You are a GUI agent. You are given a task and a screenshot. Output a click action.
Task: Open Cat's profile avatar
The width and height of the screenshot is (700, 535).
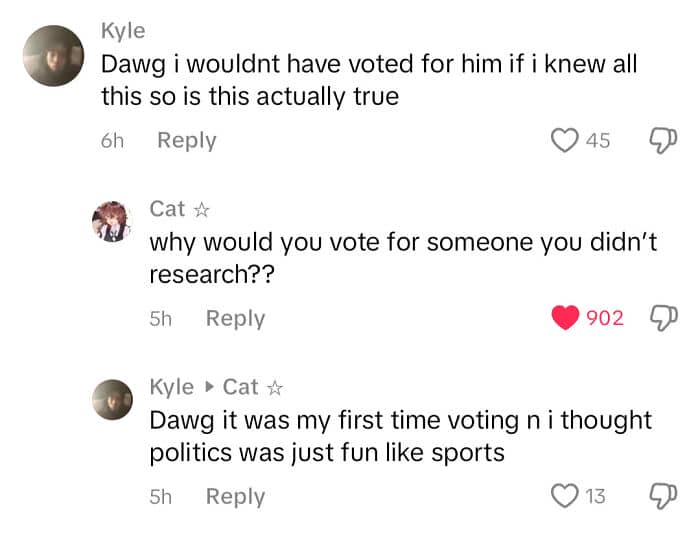112,221
